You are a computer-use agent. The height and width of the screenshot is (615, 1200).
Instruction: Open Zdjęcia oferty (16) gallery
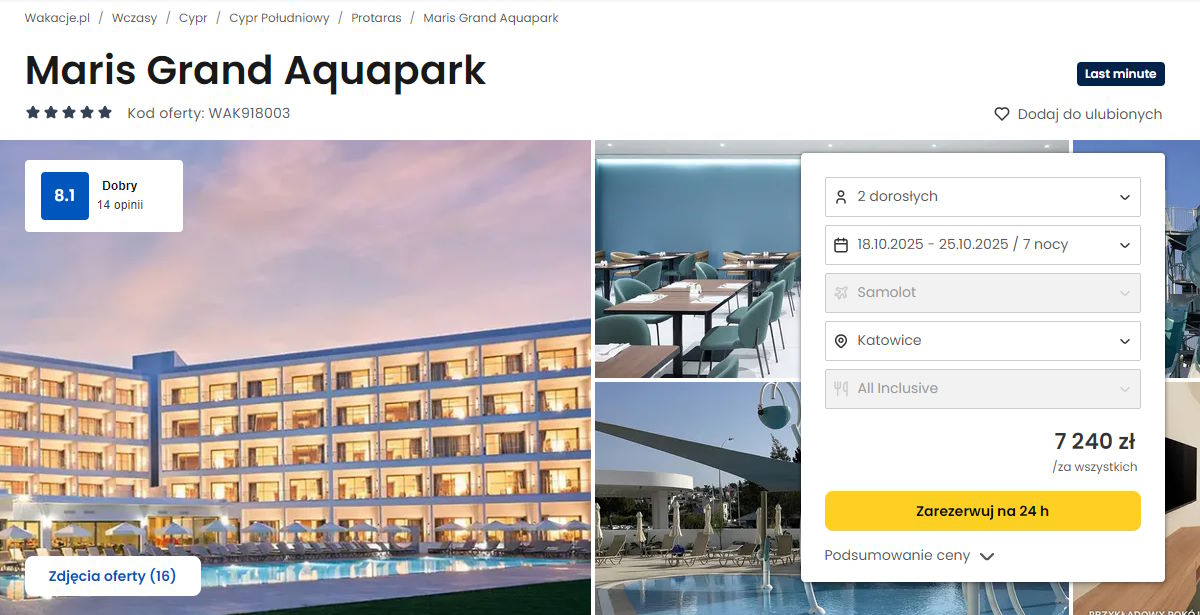[x=112, y=576]
